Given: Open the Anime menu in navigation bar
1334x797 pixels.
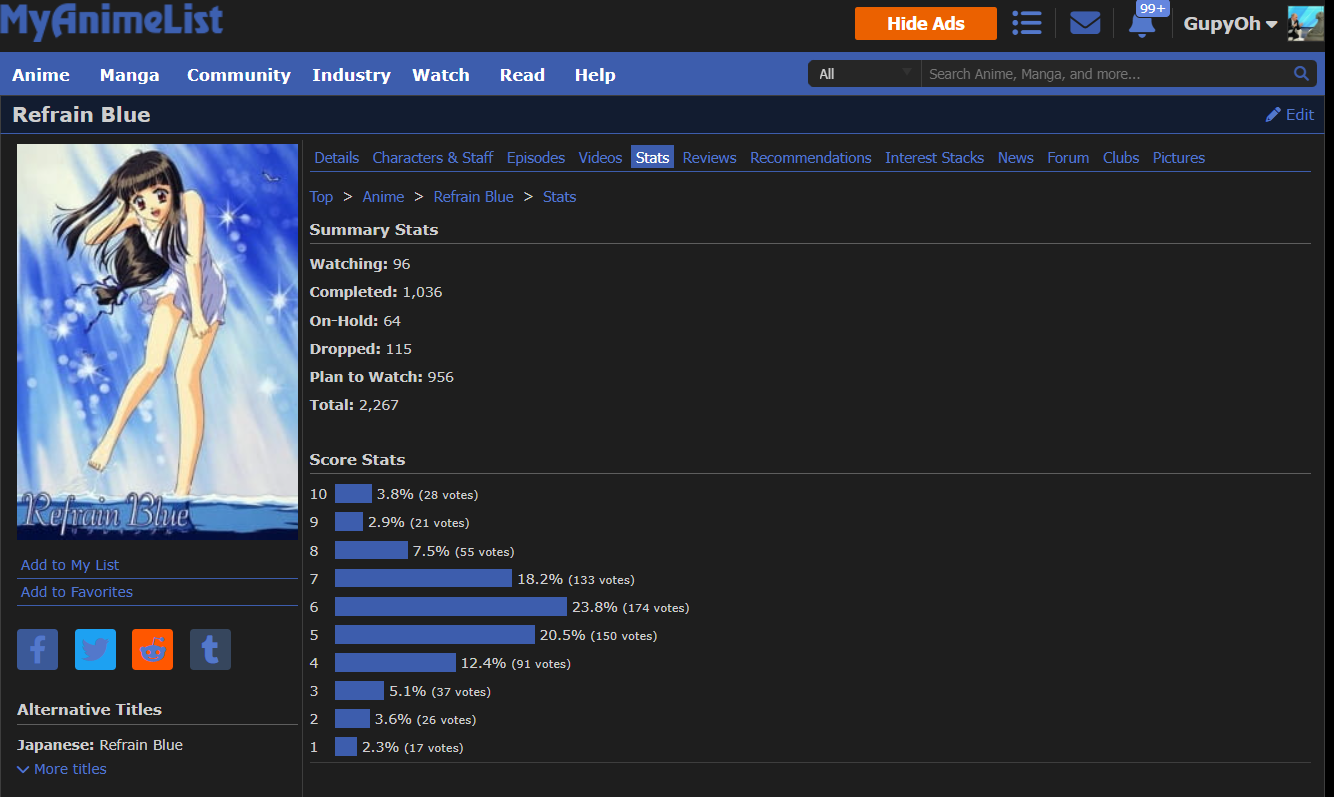Looking at the screenshot, I should [x=41, y=75].
